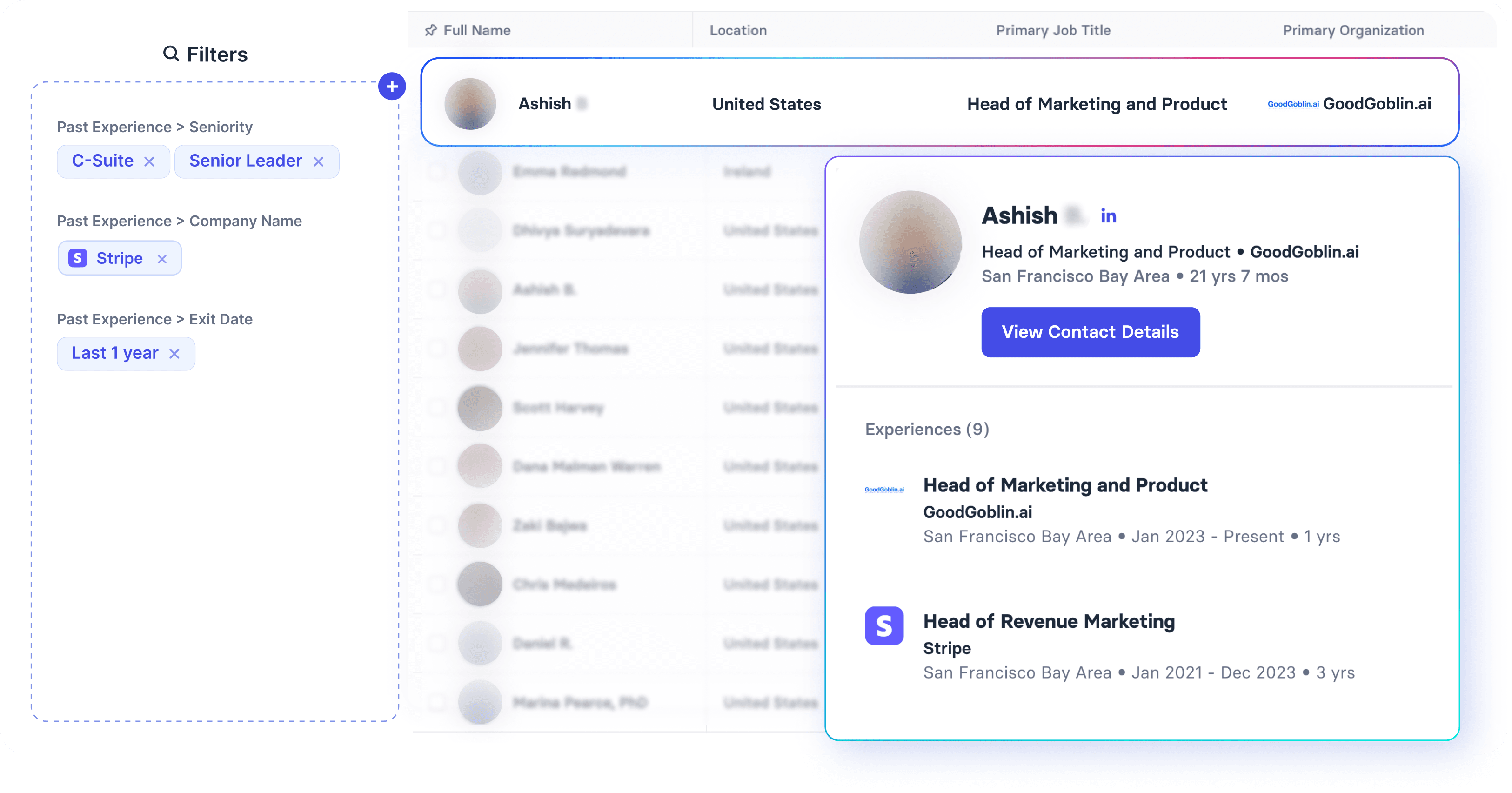1512x793 pixels.
Task: Sort by the Primary Job Title column header
Action: [1053, 31]
